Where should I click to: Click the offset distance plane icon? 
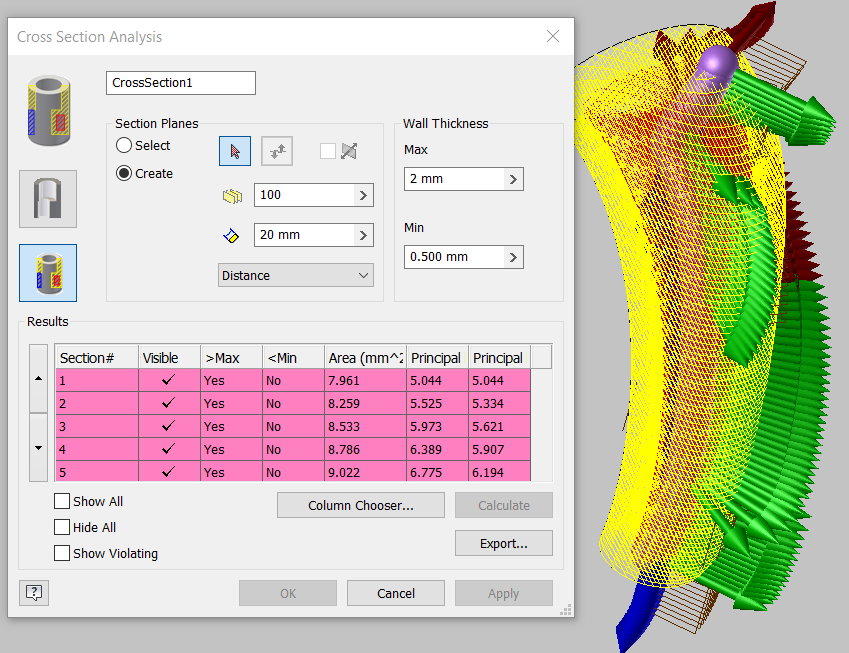[x=231, y=234]
